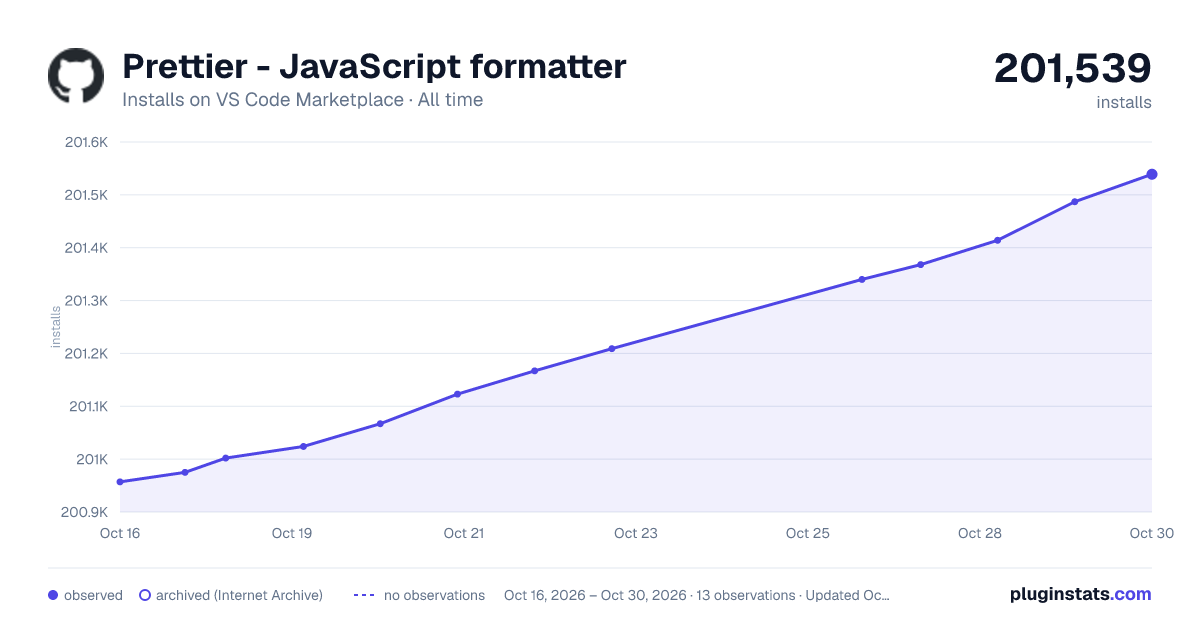Click the pluginstats.com link
Screen dimensions: 1200x630
tap(1080, 594)
